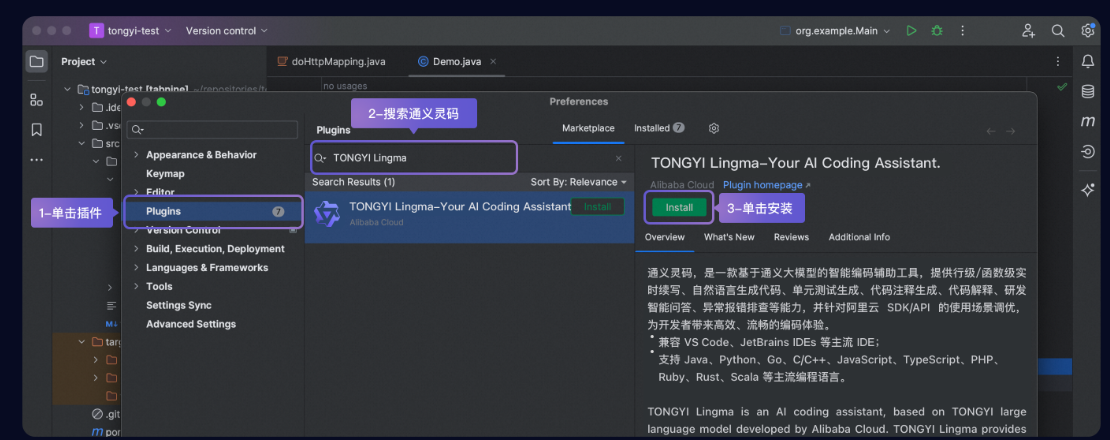This screenshot has height=440, width=1110.
Task: Open more run actions kebab menu
Action: (x=962, y=30)
